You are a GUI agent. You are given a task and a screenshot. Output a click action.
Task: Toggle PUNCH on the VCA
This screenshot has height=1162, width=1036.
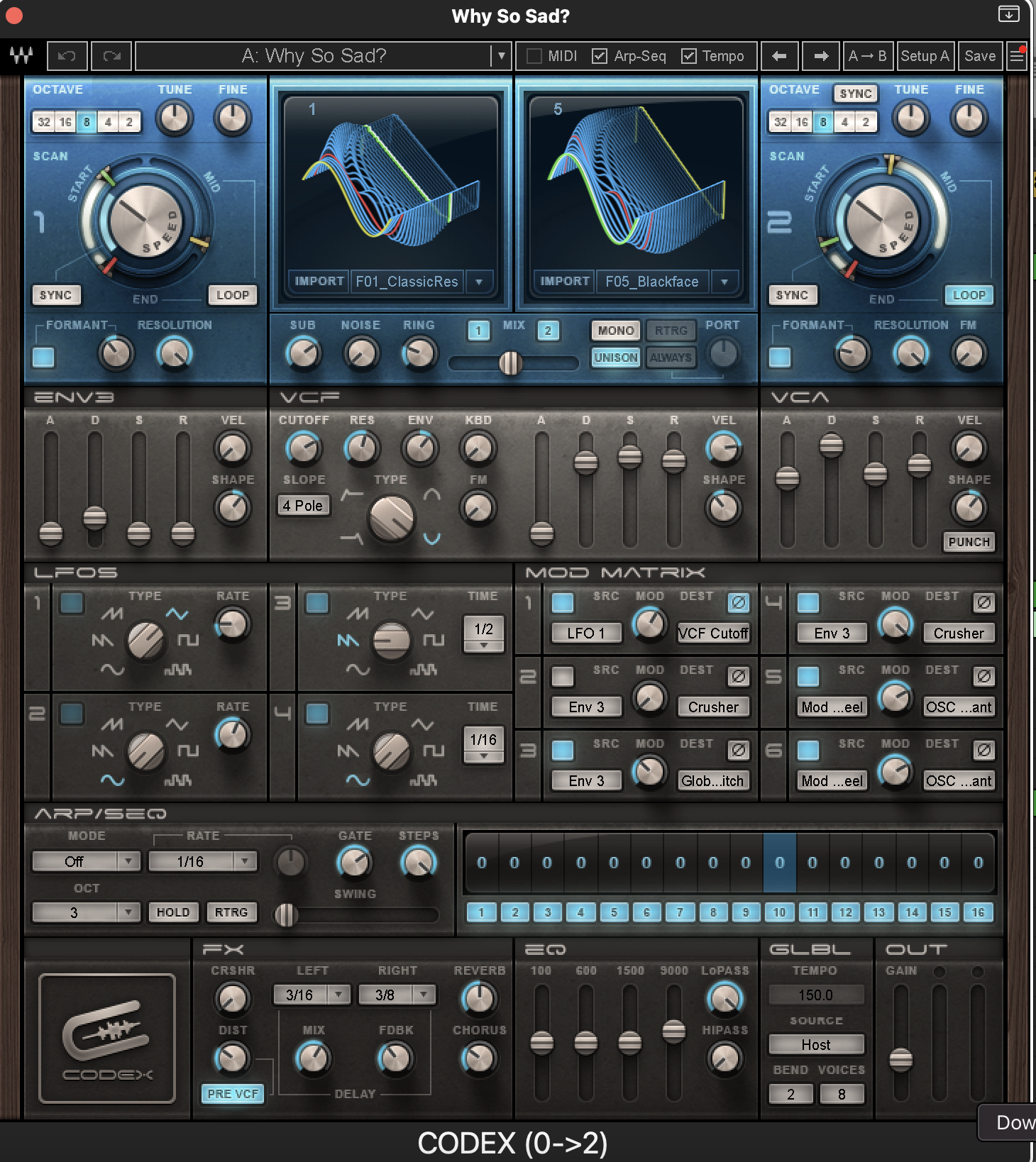click(x=969, y=542)
